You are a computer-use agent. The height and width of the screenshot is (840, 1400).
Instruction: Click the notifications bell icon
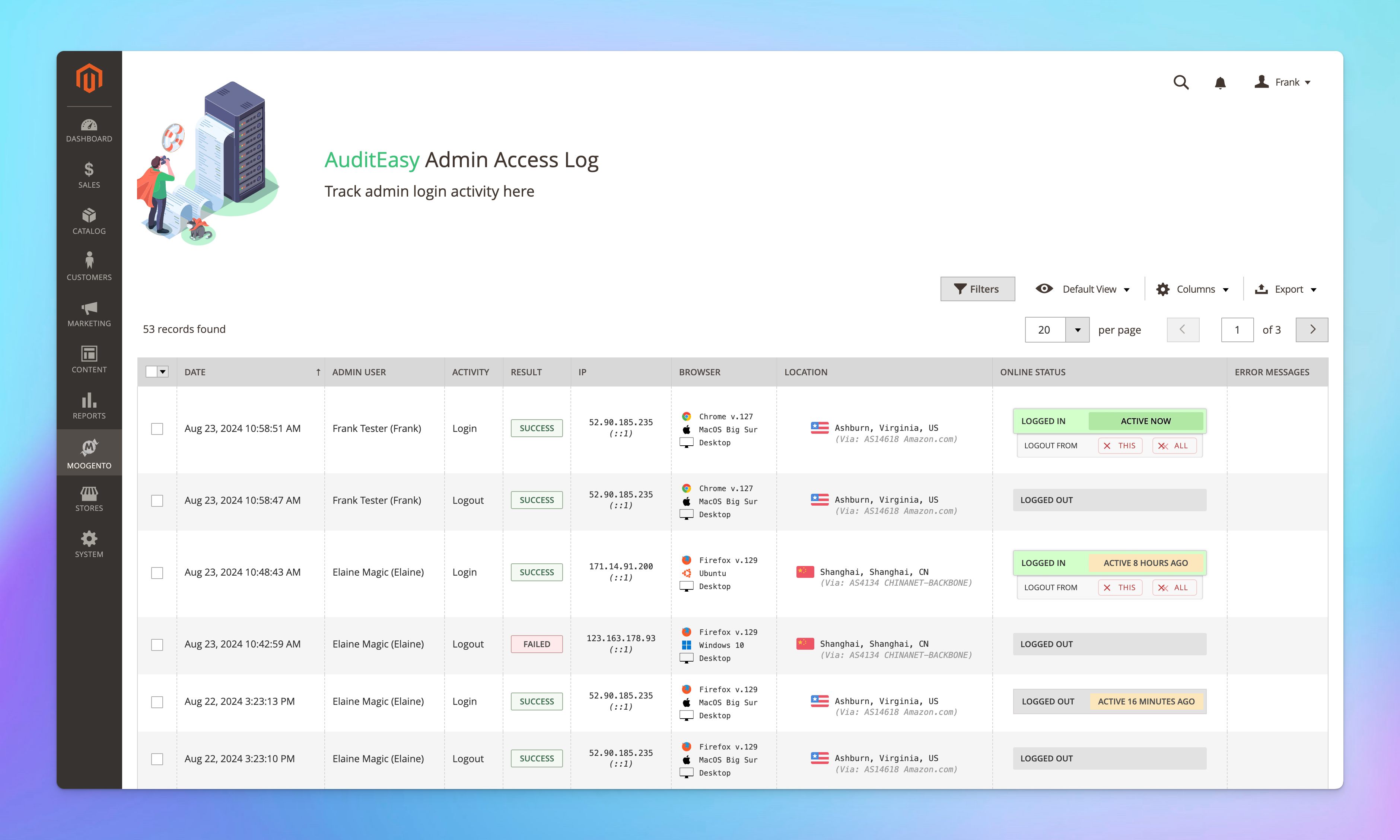[1220, 82]
